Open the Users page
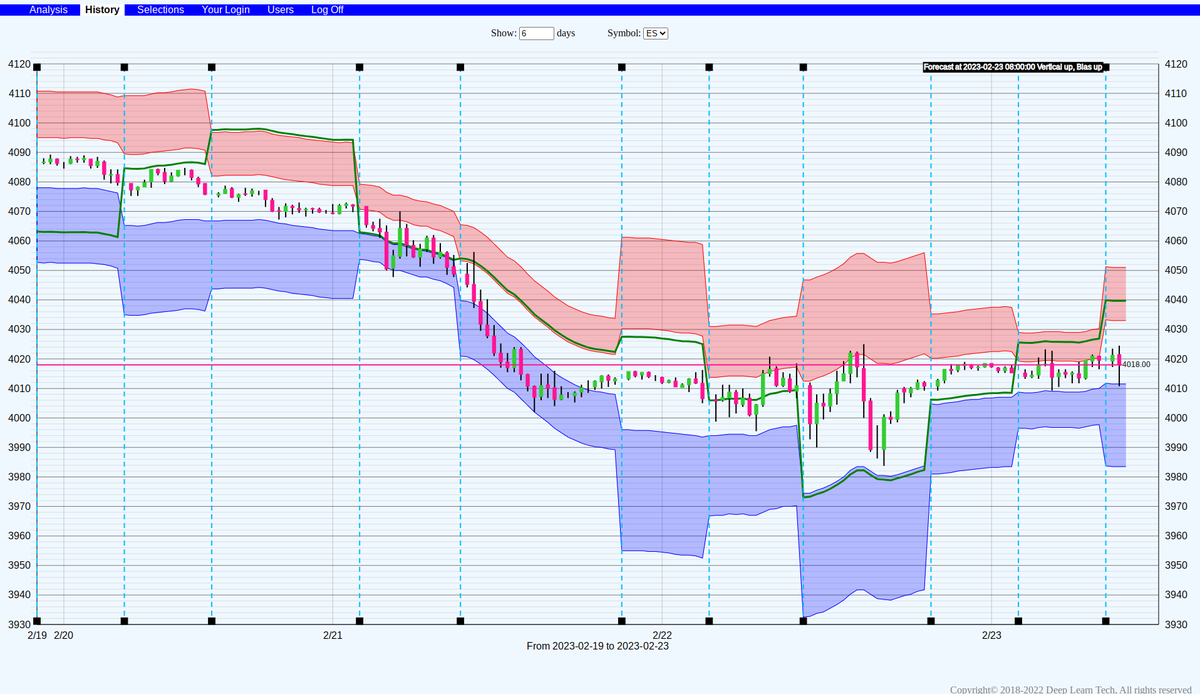The image size is (1200, 694). point(281,9)
